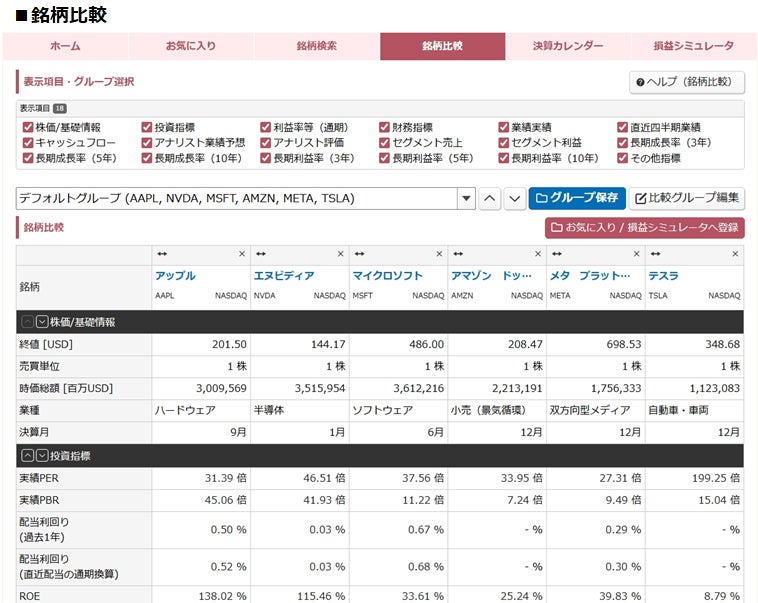
Task: Move 株価/基礎情報 section down with its chevron
Action: click(x=42, y=322)
